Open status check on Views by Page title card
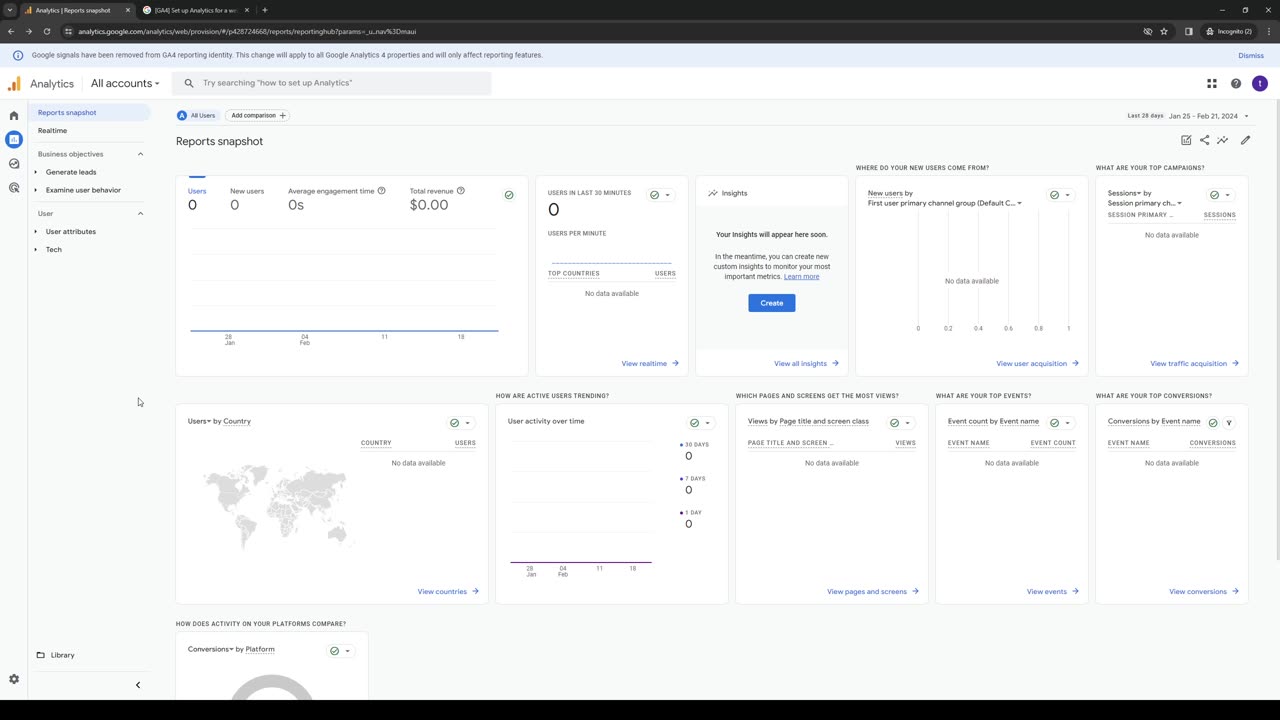 (x=900, y=423)
